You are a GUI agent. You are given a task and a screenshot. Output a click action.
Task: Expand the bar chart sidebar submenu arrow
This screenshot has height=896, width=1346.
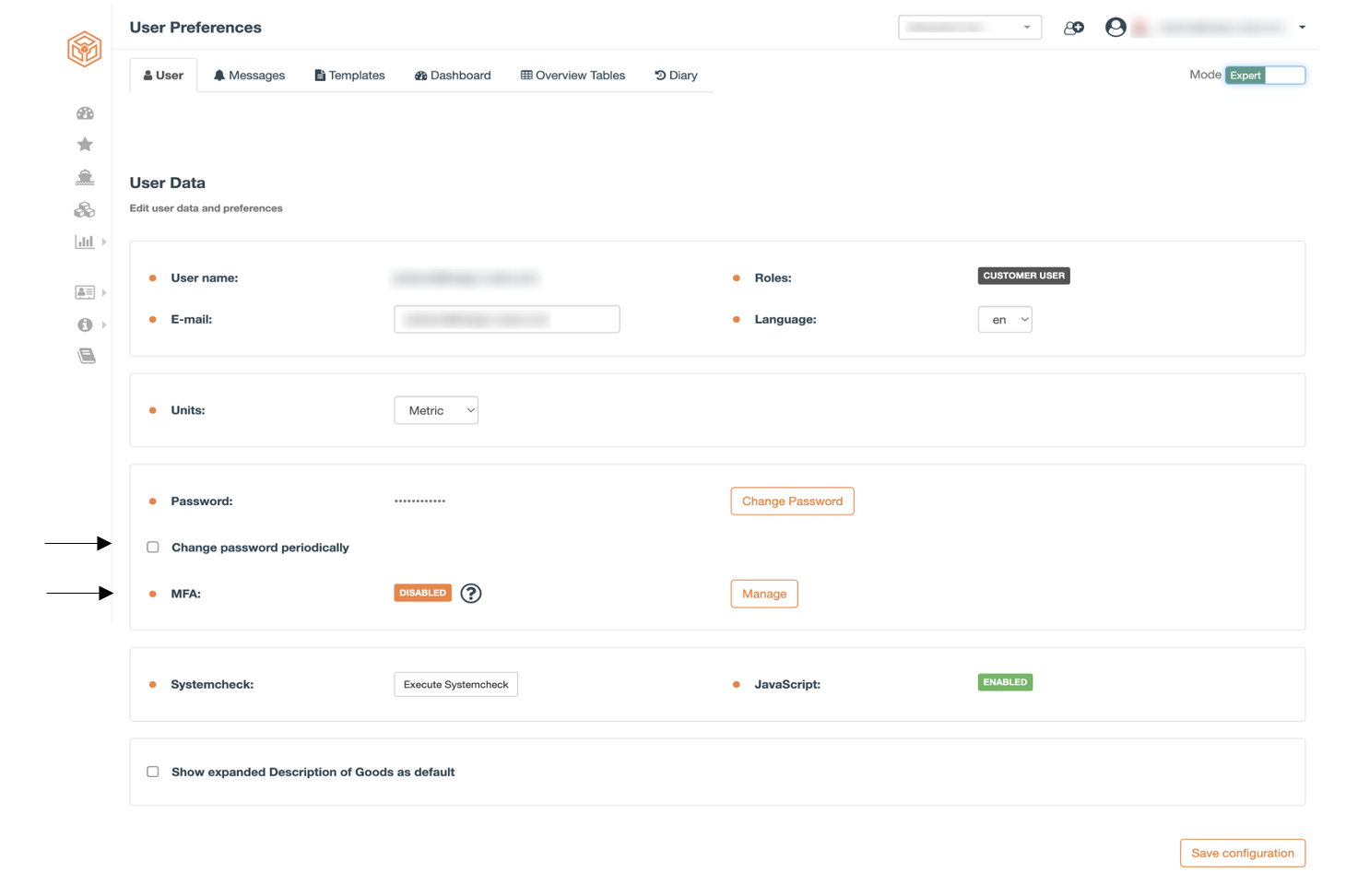(104, 242)
